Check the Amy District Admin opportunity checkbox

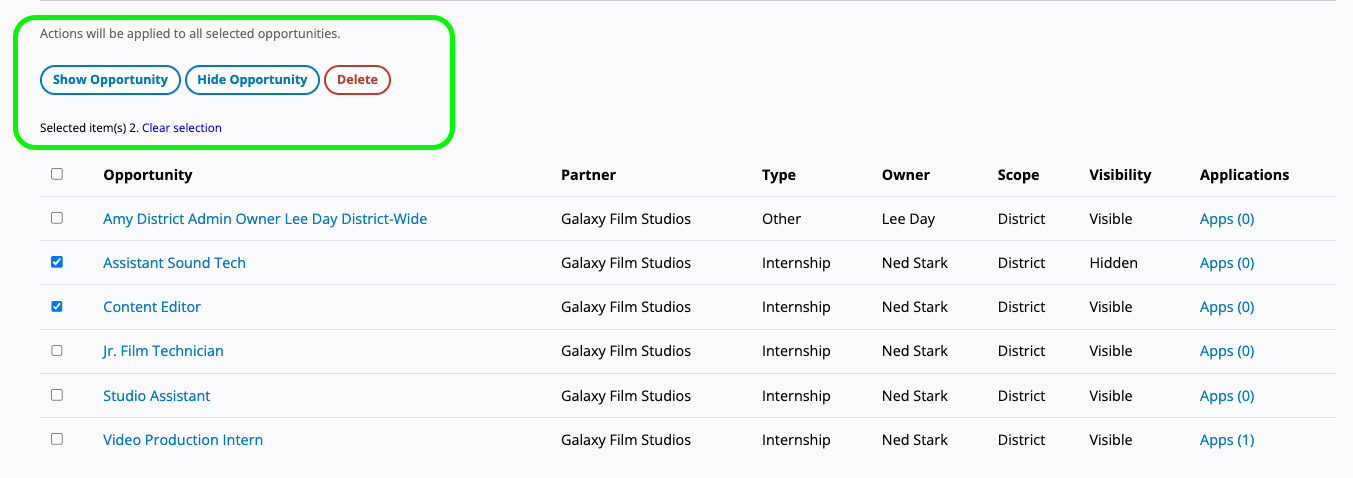click(57, 218)
